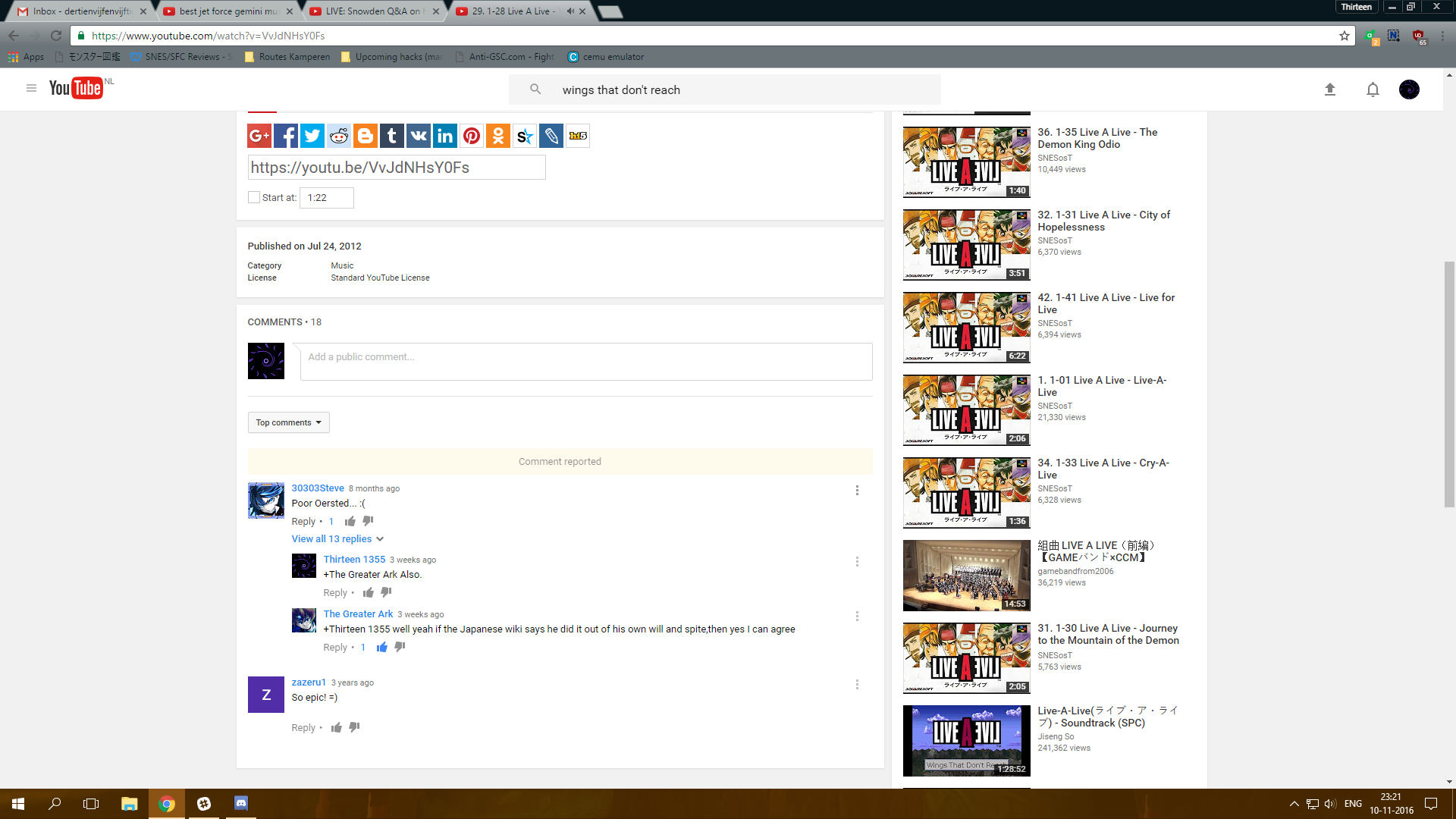This screenshot has height=819, width=1456.
Task: Share video on Tumblr
Action: [392, 136]
